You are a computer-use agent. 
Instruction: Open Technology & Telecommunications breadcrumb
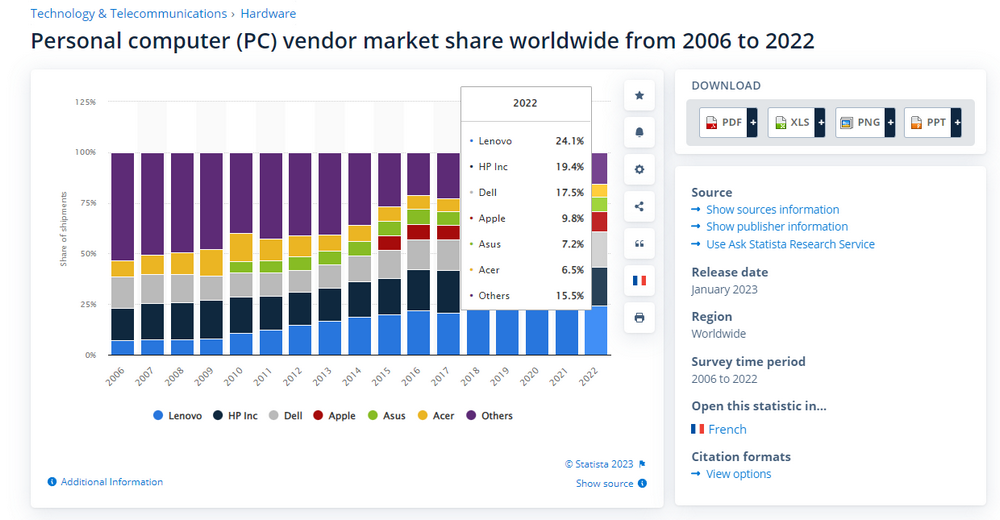pyautogui.click(x=129, y=13)
